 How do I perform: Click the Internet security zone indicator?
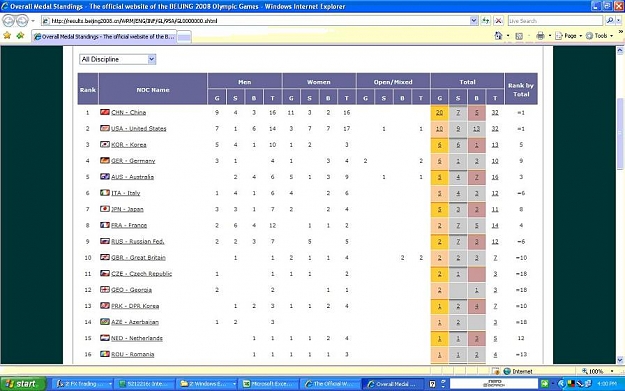point(518,371)
